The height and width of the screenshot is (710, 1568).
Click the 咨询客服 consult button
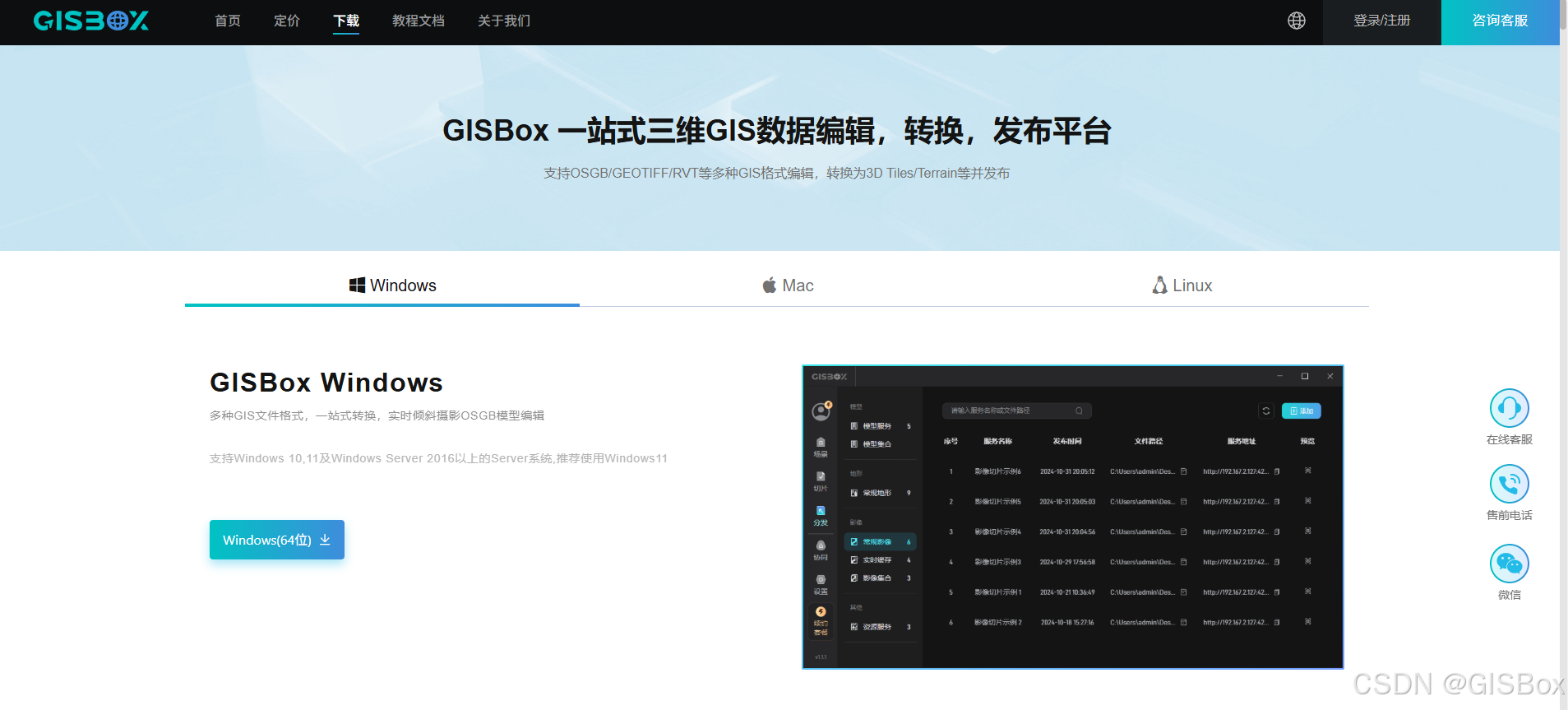click(1501, 21)
